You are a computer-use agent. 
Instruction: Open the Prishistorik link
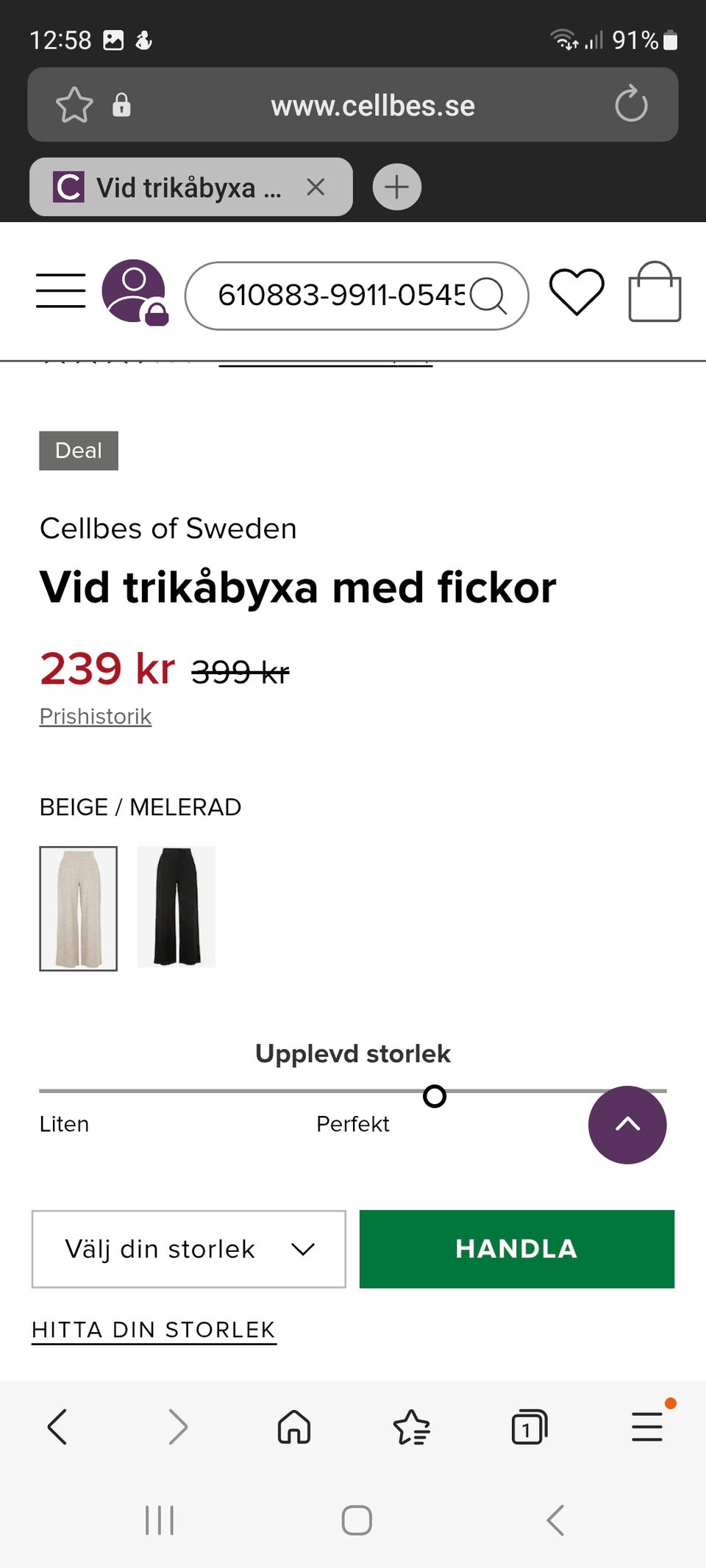coord(96,716)
